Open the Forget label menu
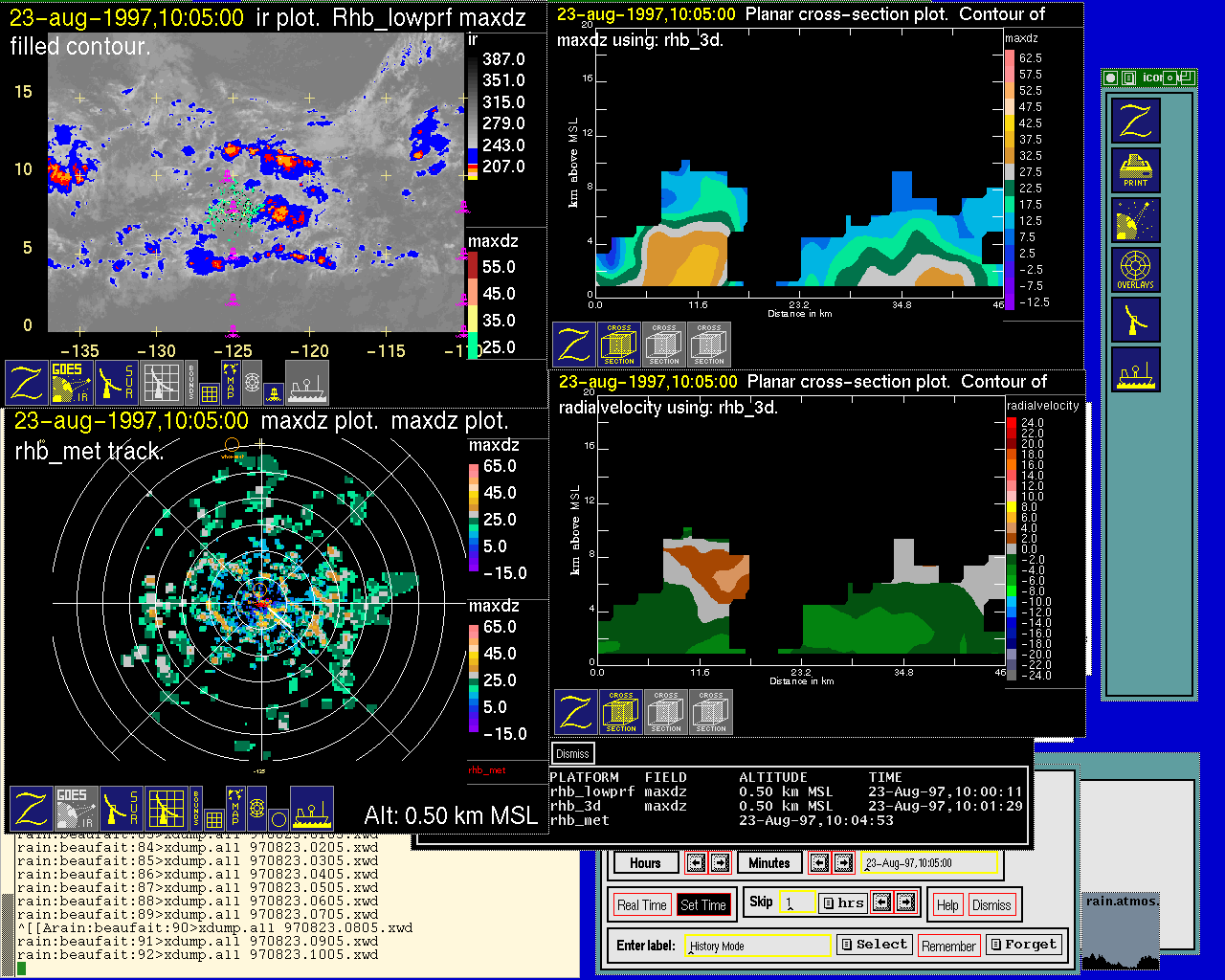The height and width of the screenshot is (980, 1225). [1023, 945]
